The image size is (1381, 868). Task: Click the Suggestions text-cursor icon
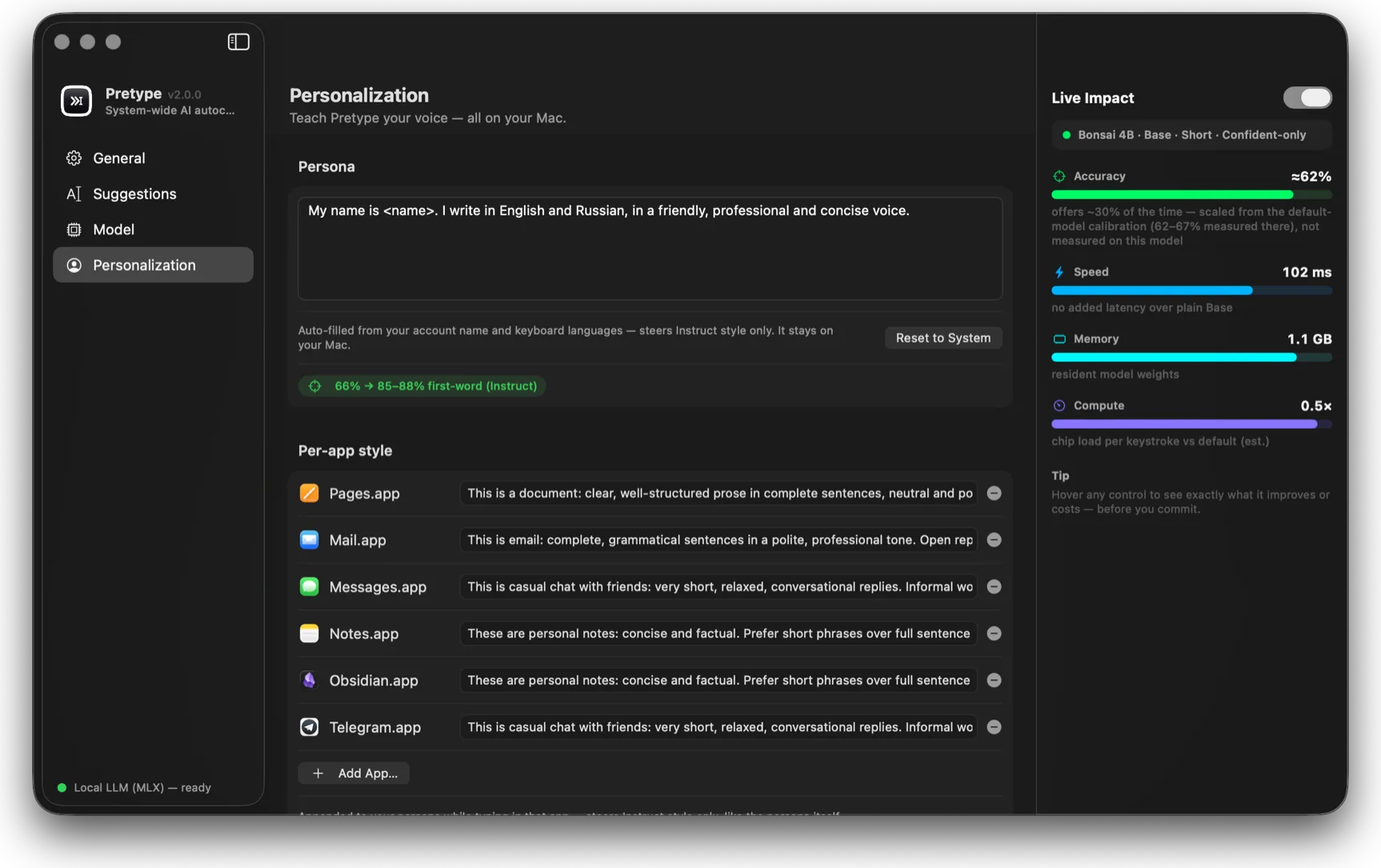pos(74,194)
